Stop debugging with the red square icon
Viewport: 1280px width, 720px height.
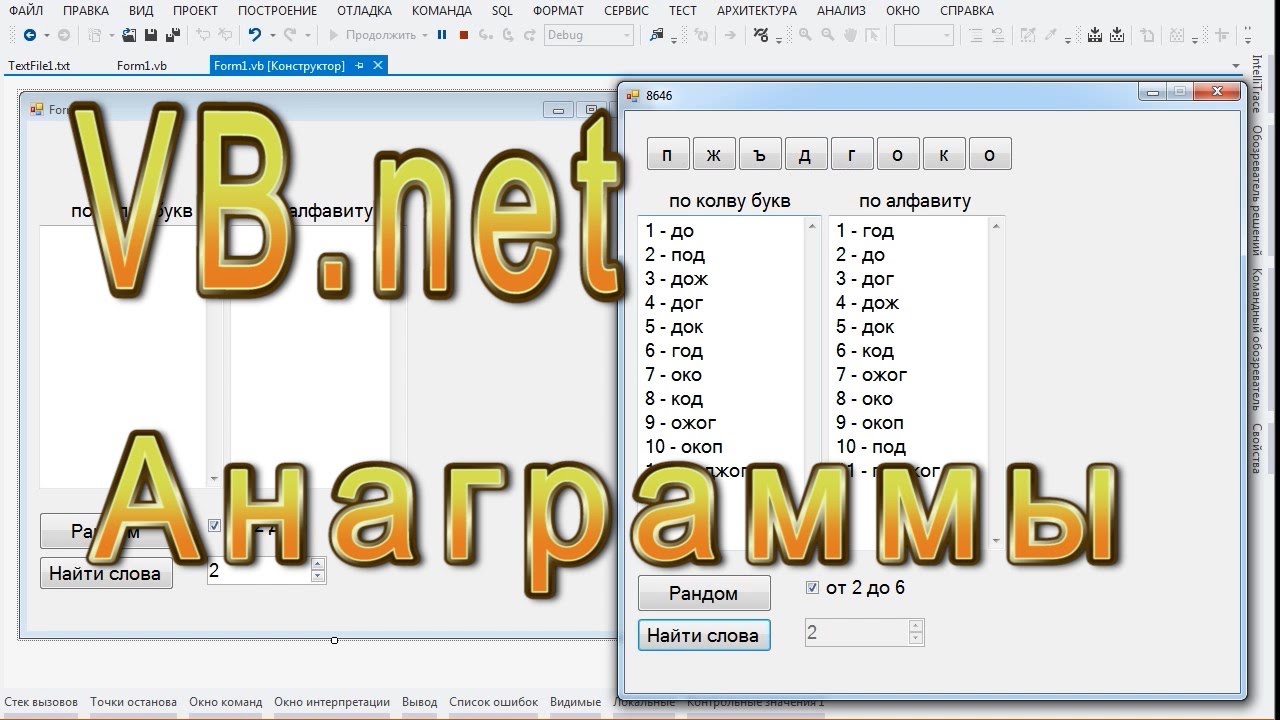point(463,35)
